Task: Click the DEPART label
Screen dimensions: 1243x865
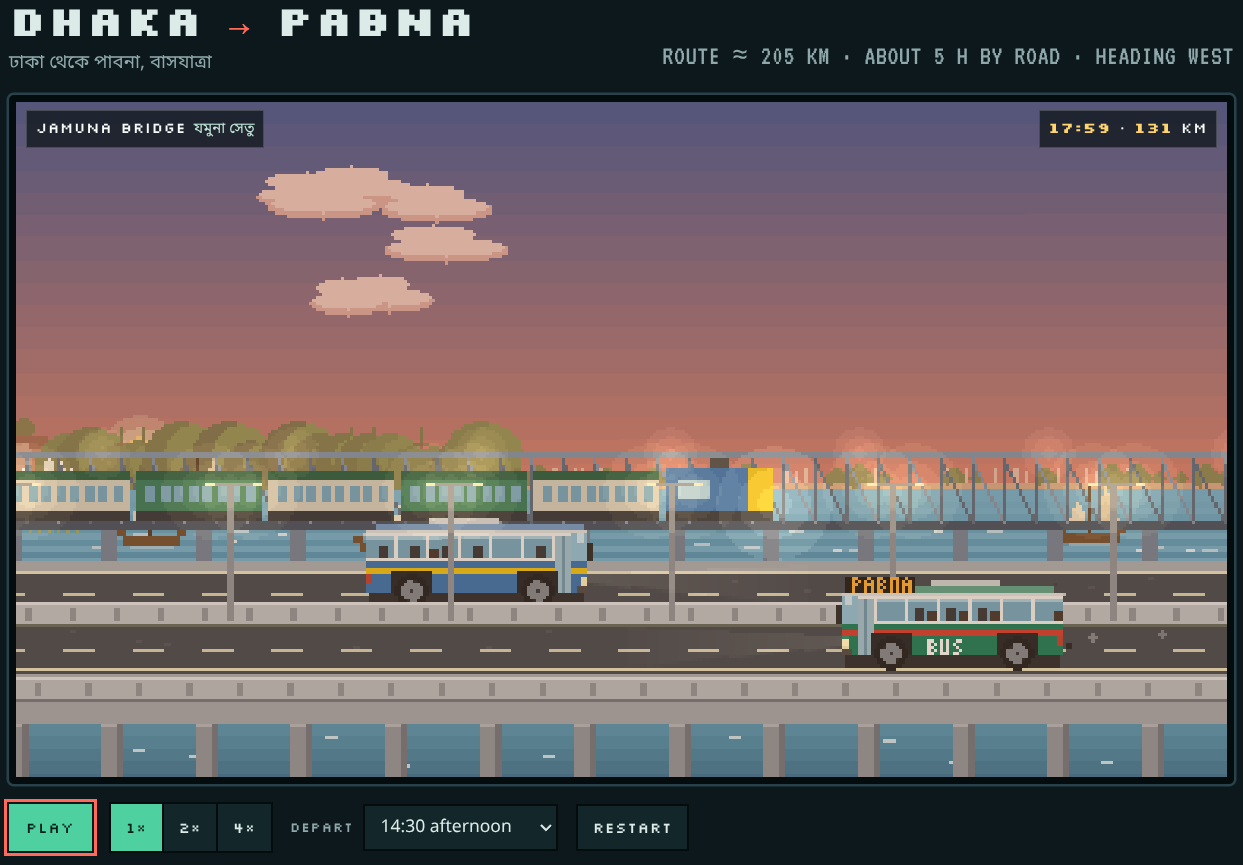Action: 322,828
